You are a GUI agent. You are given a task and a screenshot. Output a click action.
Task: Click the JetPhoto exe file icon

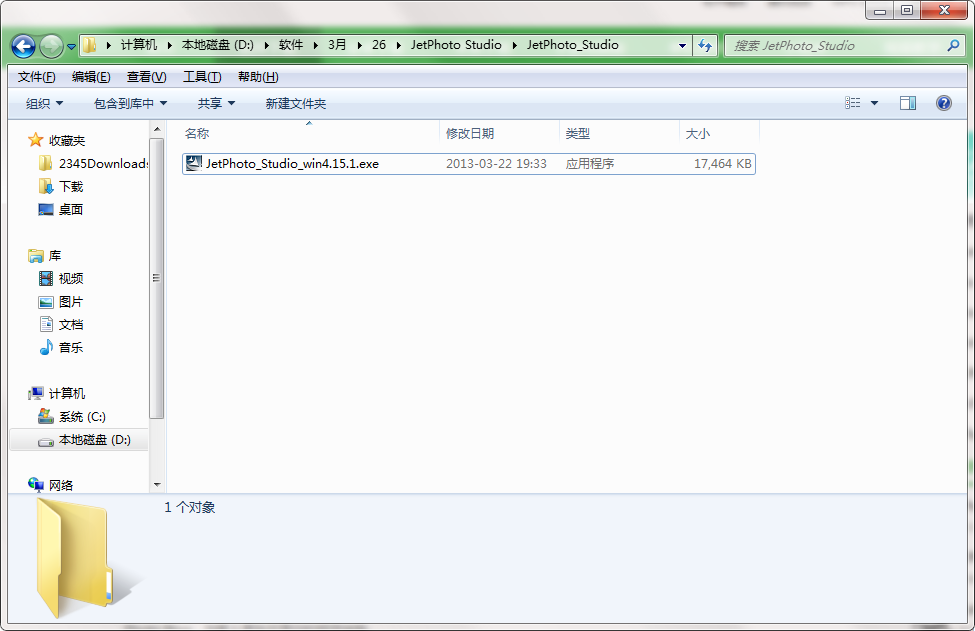(194, 163)
